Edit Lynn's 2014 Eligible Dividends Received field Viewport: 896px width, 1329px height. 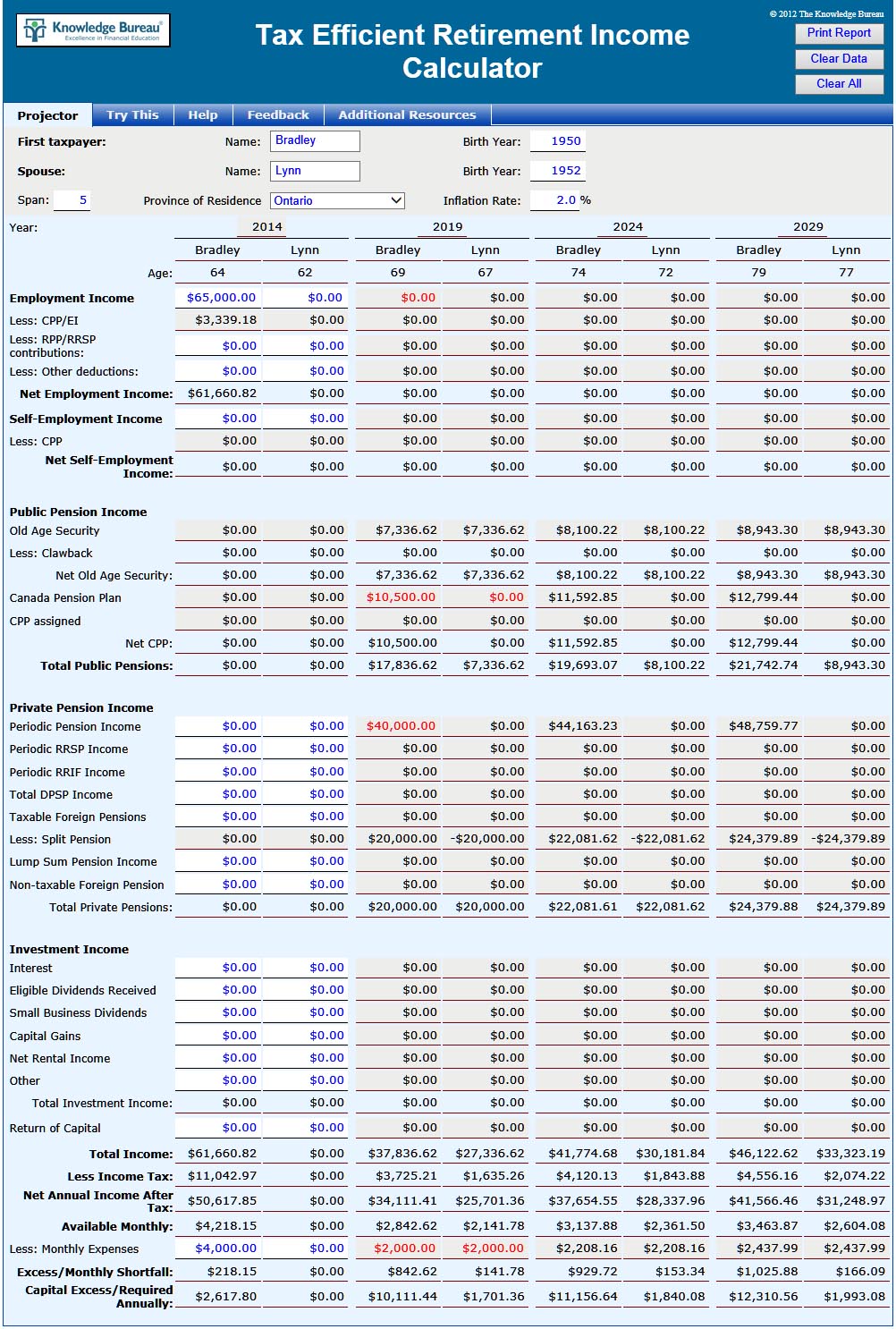click(x=306, y=990)
